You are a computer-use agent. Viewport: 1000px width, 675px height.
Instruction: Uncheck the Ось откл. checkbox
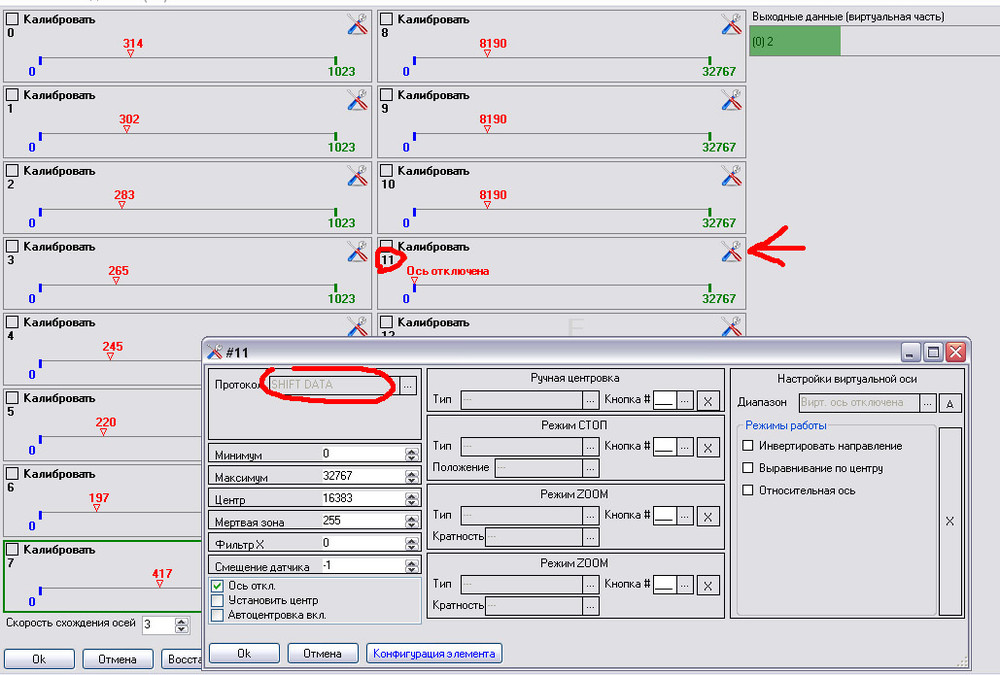(x=217, y=586)
